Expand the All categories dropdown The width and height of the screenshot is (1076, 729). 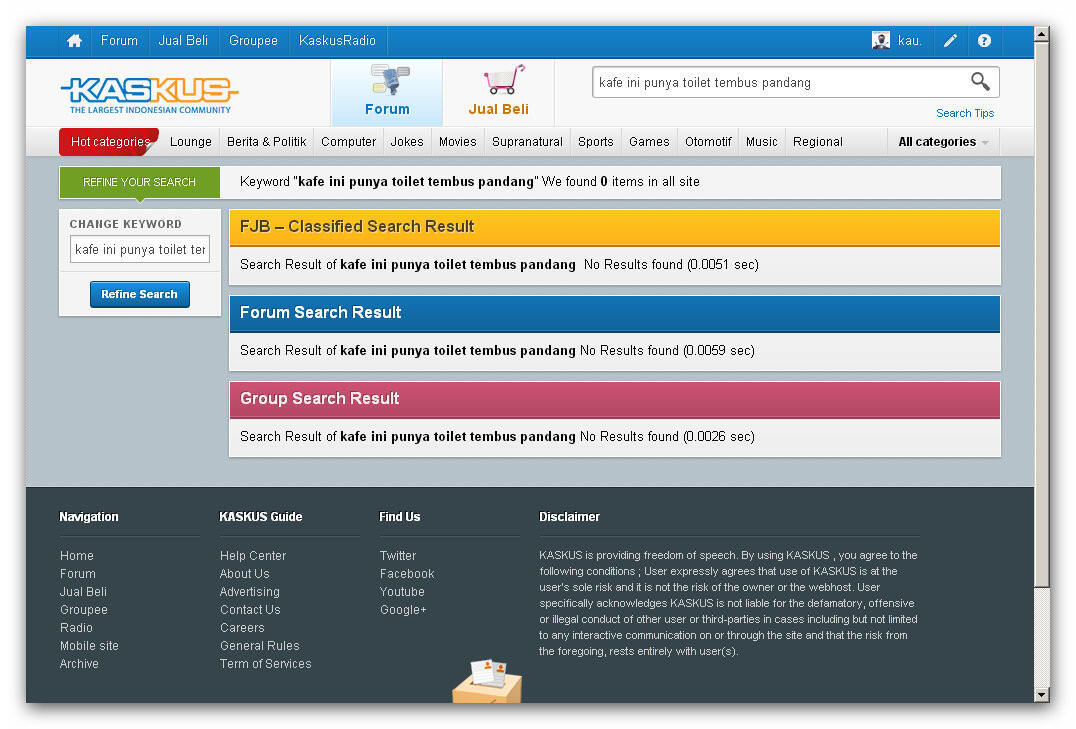[944, 142]
